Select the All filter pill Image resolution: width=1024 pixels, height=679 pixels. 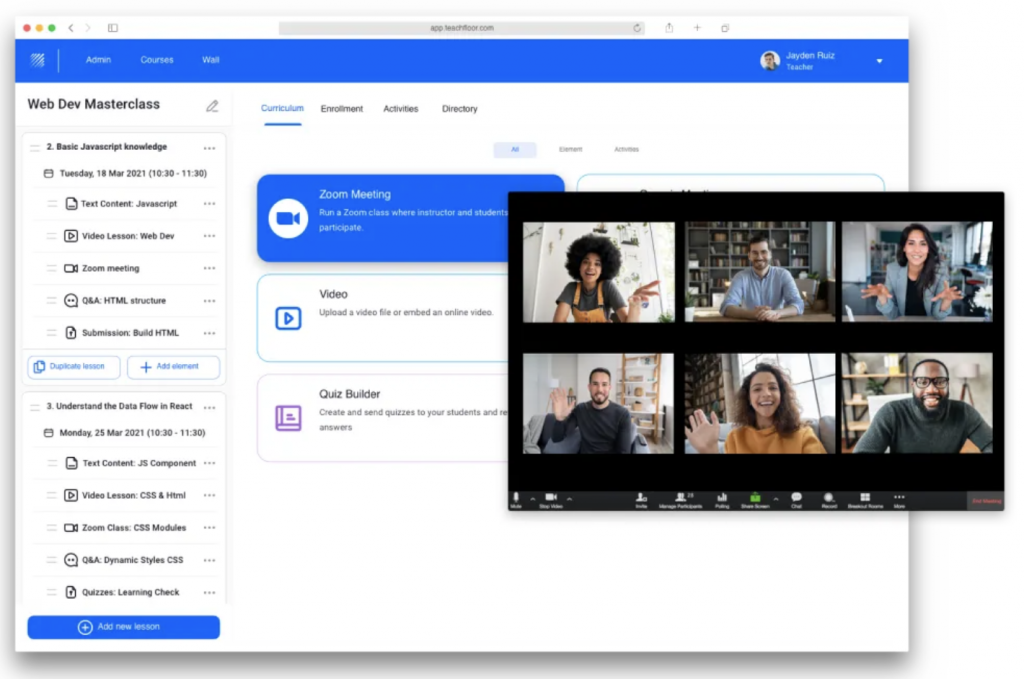click(x=515, y=150)
